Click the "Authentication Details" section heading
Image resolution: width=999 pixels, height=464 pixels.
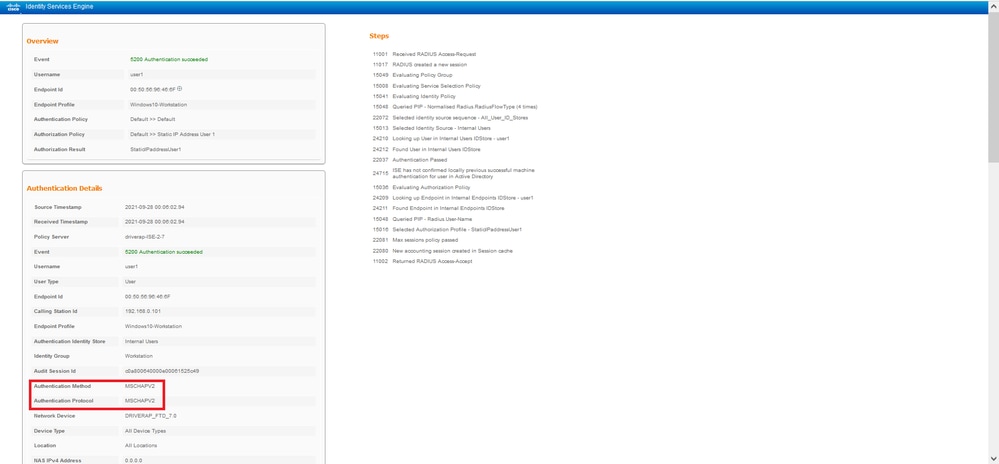coord(64,189)
